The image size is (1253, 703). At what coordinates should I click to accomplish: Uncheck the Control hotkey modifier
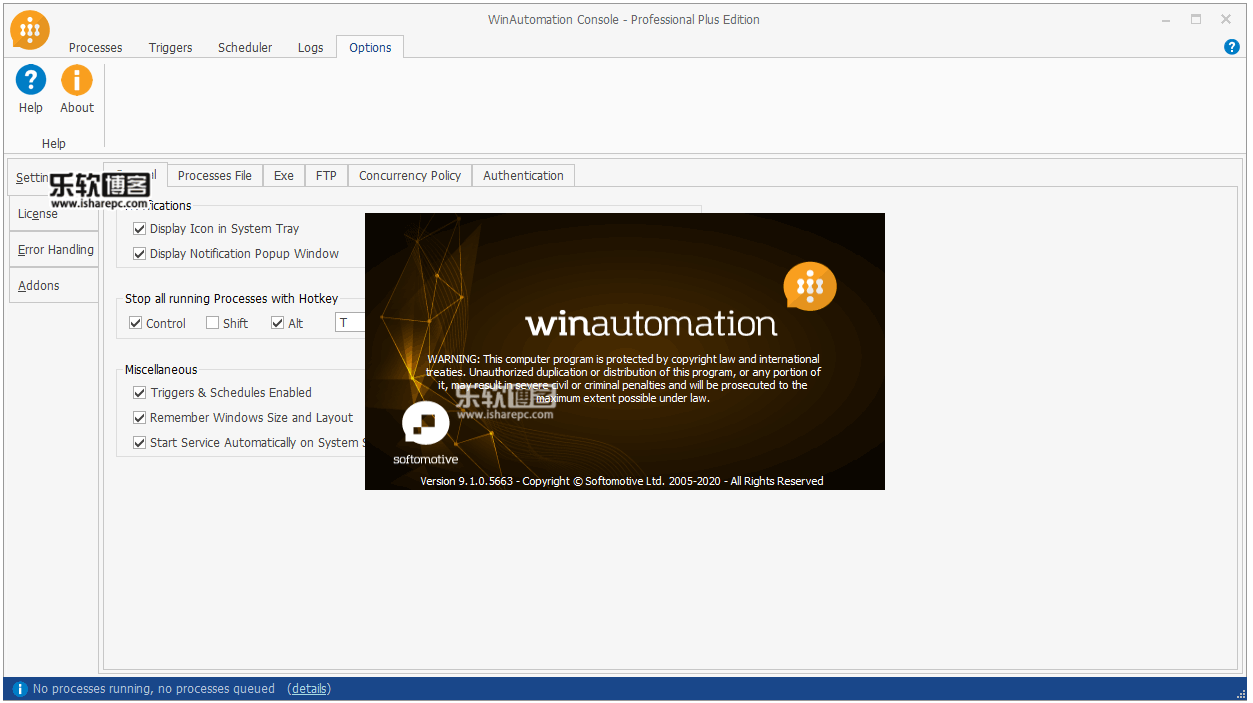136,323
